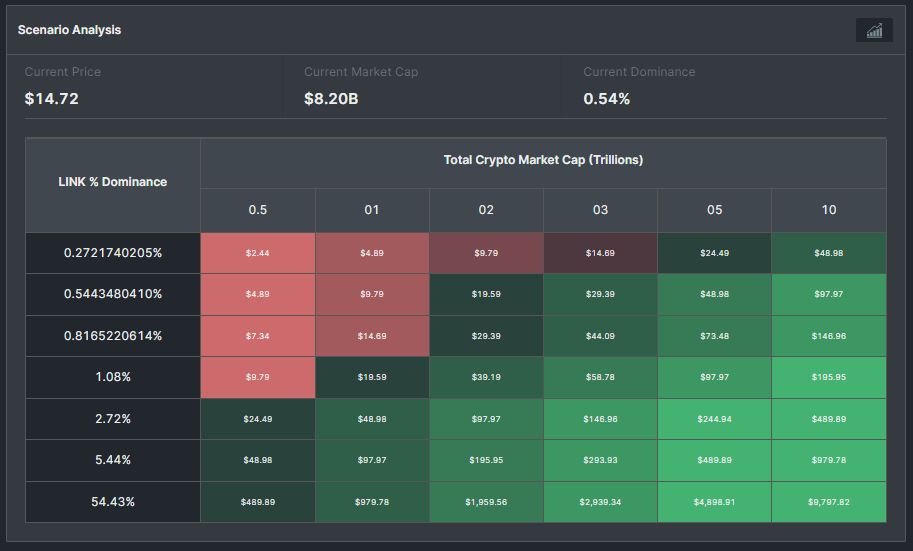Click the Current Market Cap label
Viewport: 913px width, 551px height.
coord(361,72)
